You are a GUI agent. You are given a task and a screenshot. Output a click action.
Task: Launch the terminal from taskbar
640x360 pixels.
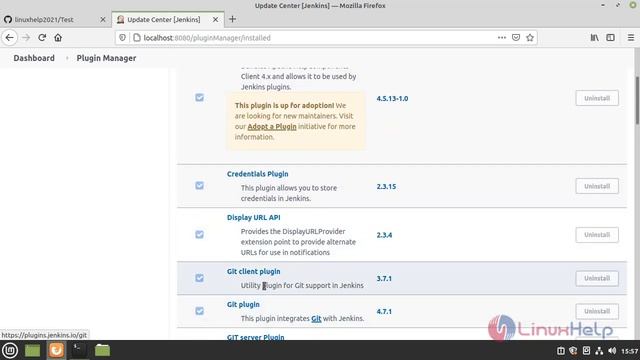pyautogui.click(x=79, y=350)
